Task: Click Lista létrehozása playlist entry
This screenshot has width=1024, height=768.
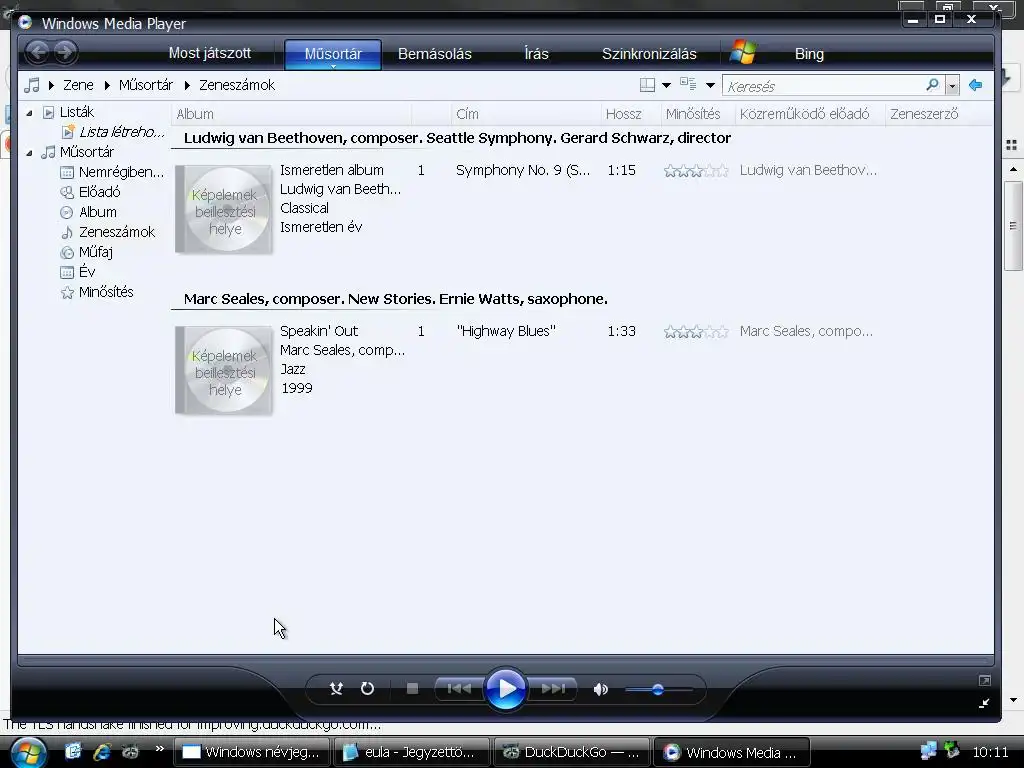Action: [121, 132]
